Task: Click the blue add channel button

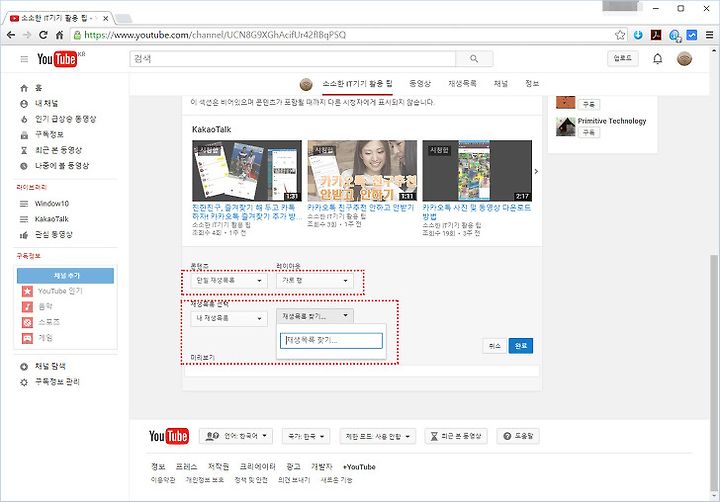Action: coord(66,276)
